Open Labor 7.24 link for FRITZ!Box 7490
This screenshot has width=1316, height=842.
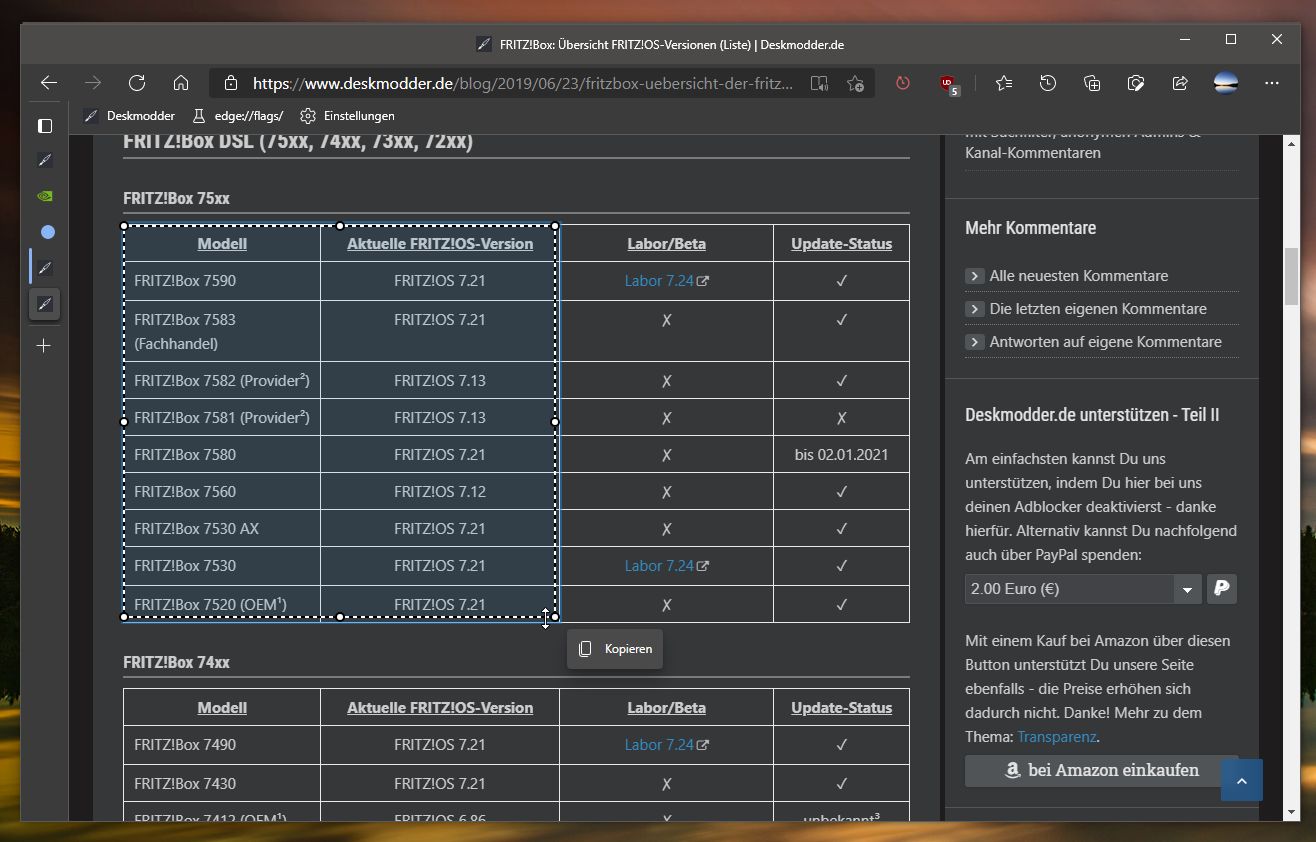666,745
